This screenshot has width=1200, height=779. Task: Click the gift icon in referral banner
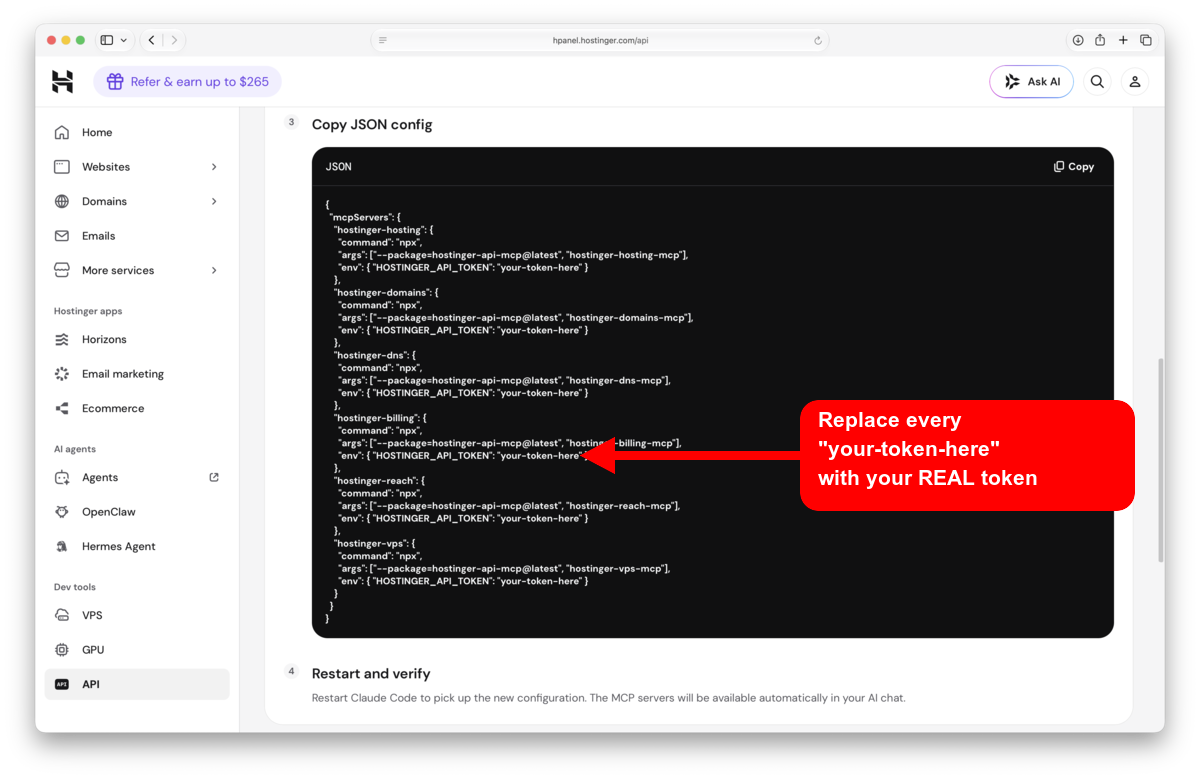[115, 82]
